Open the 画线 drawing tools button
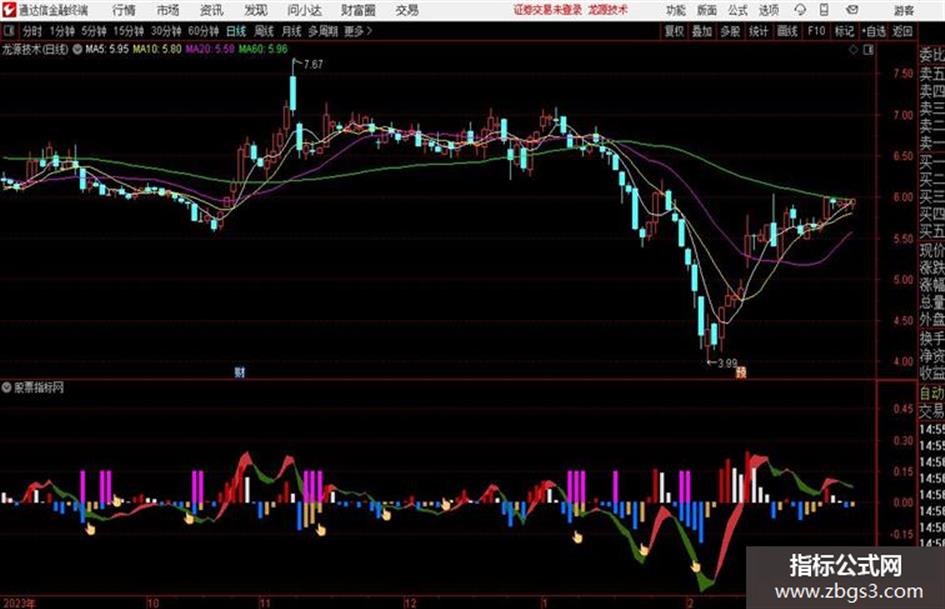Image resolution: width=945 pixels, height=609 pixels. (x=787, y=31)
